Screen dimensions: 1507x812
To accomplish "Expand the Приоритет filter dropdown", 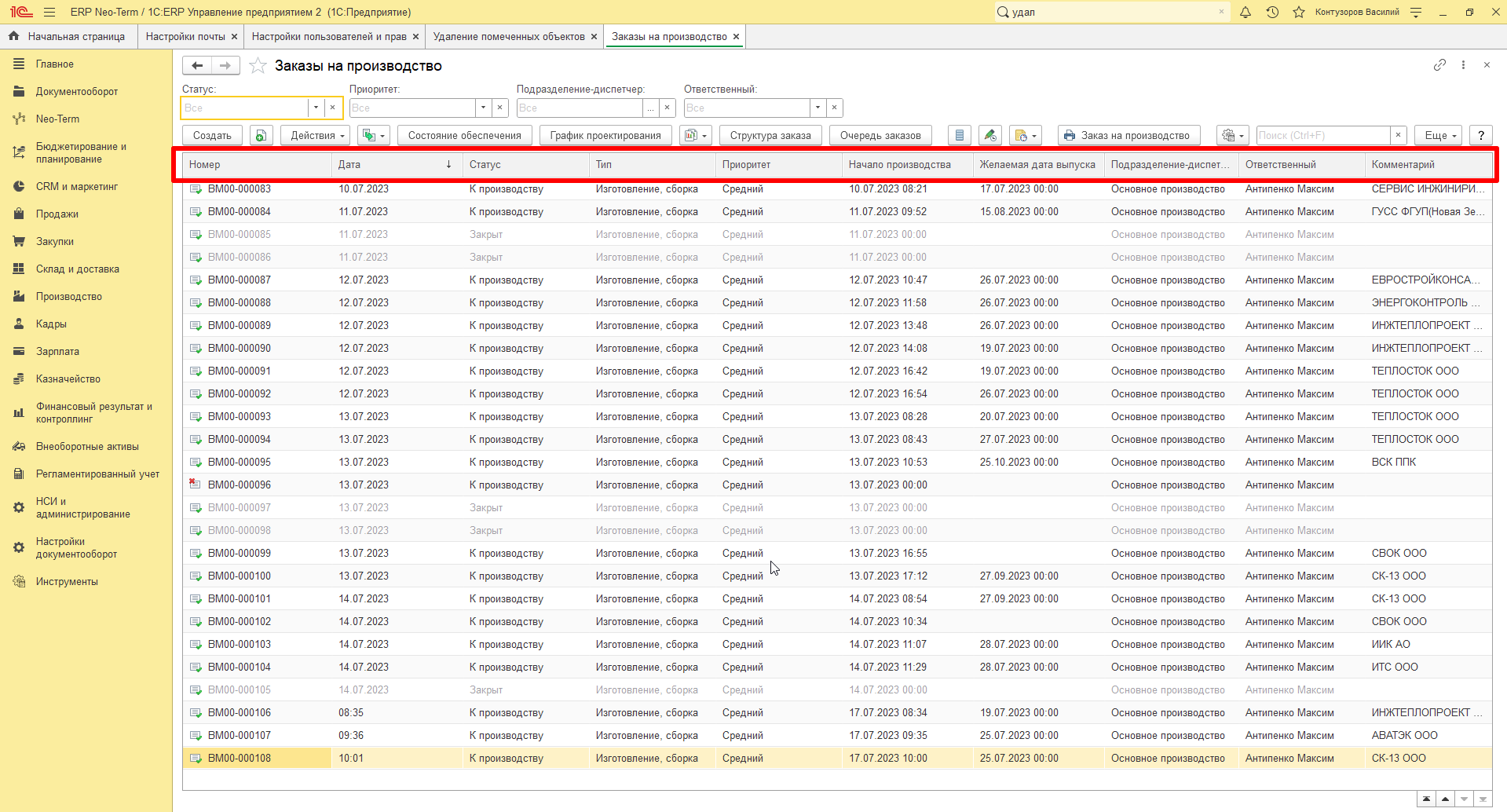I will 483,108.
